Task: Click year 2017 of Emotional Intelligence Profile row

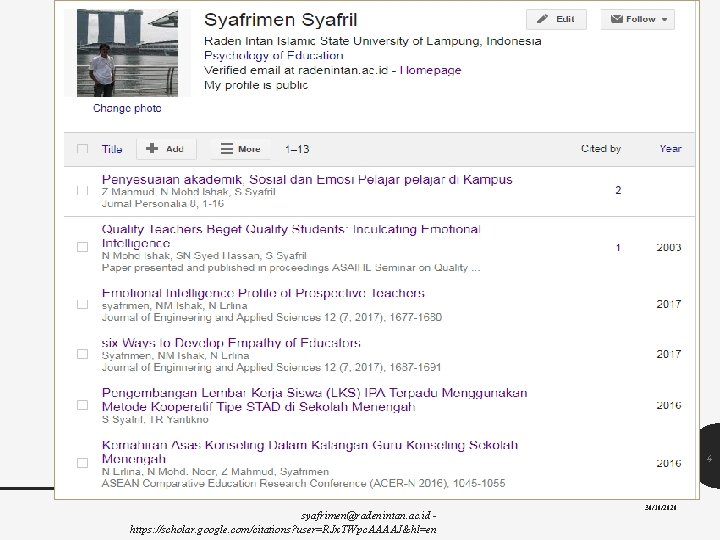Action: [669, 304]
